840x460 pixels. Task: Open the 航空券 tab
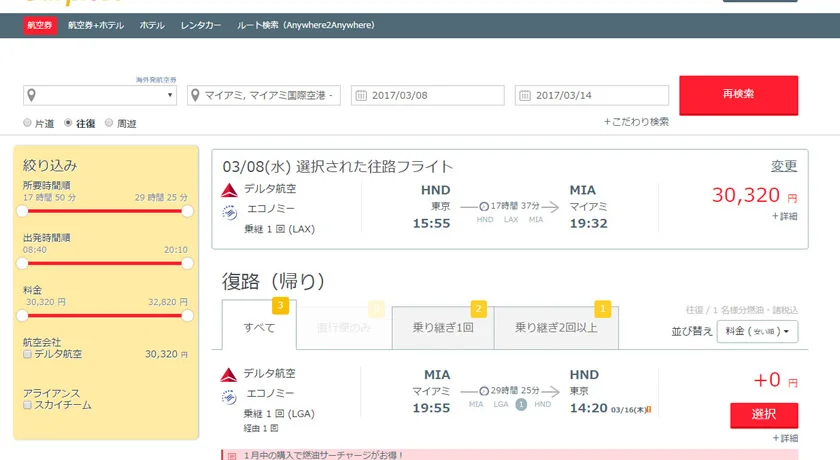pos(40,25)
